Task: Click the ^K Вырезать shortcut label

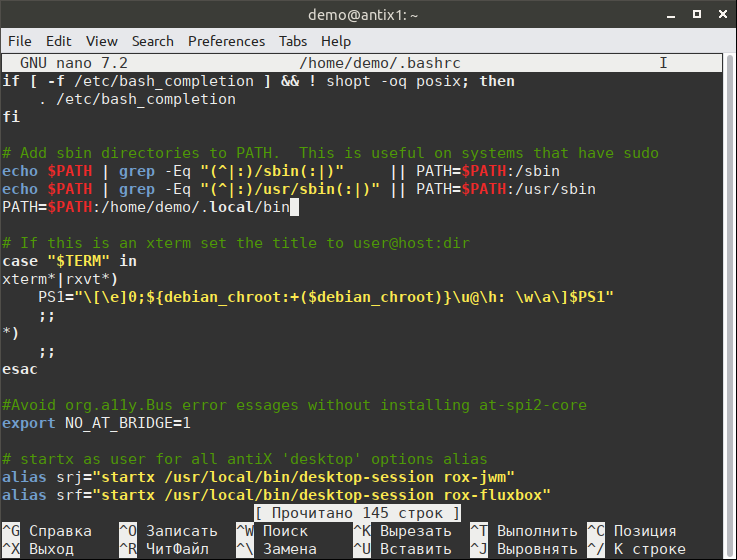Action: click(402, 531)
